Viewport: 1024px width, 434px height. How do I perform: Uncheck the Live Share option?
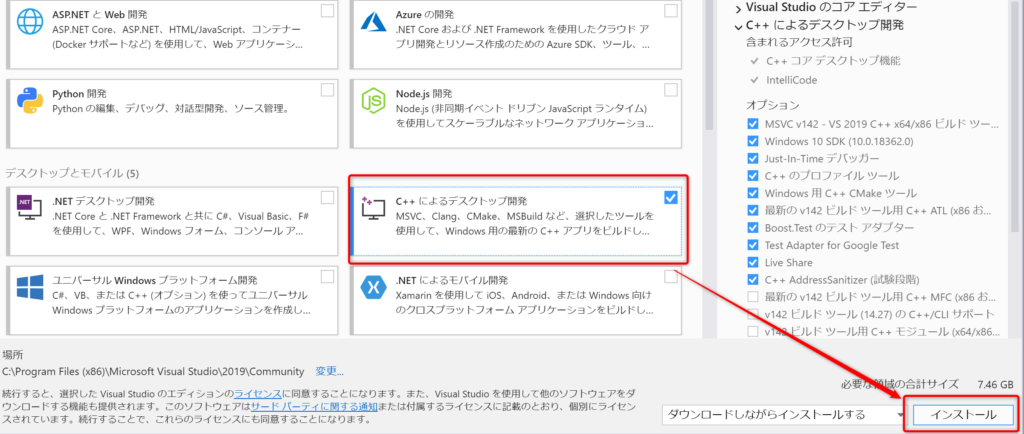pos(752,262)
